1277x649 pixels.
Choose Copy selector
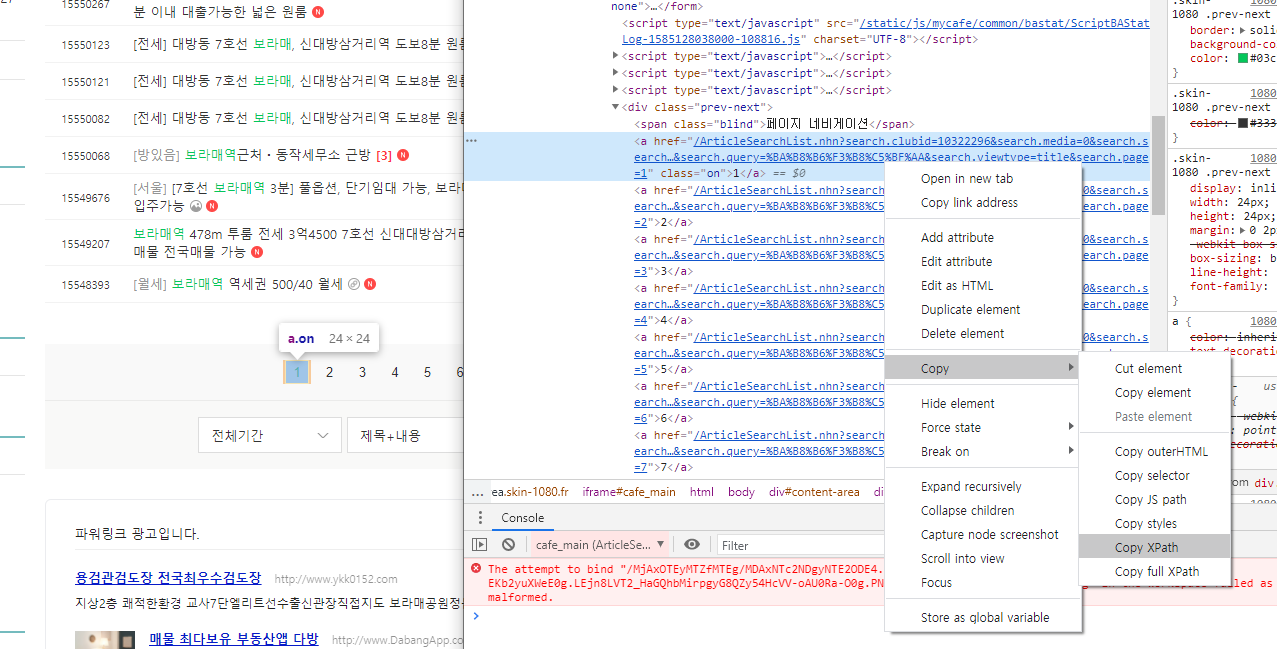pyautogui.click(x=1154, y=475)
